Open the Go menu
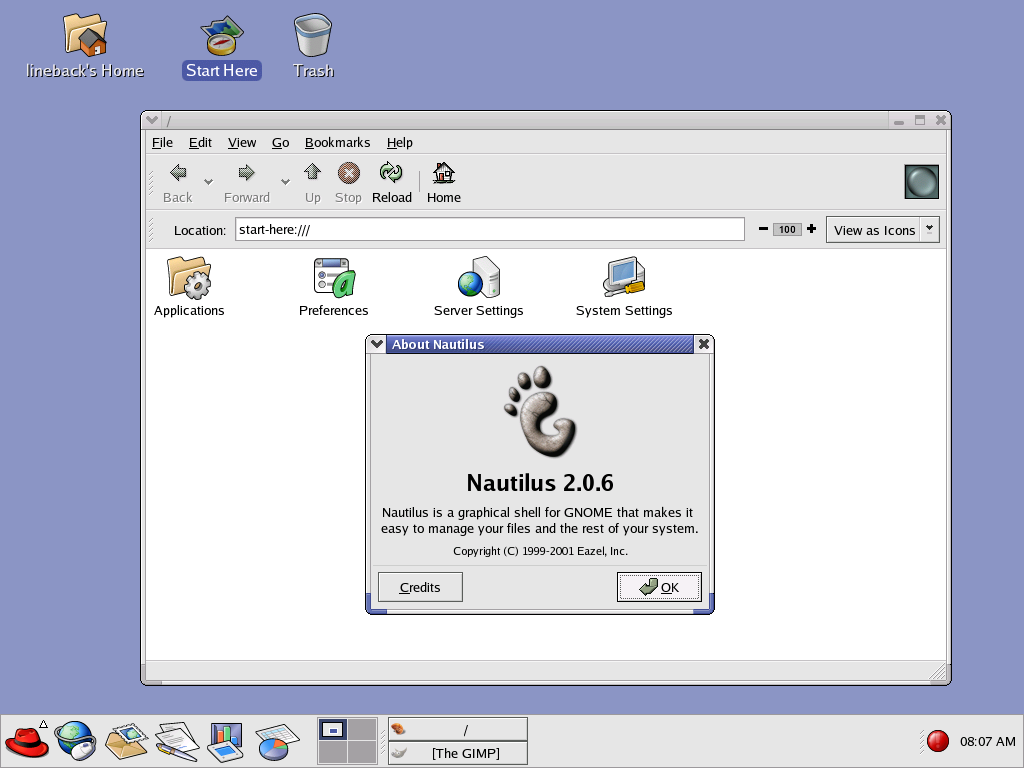The image size is (1024, 768). 280,142
